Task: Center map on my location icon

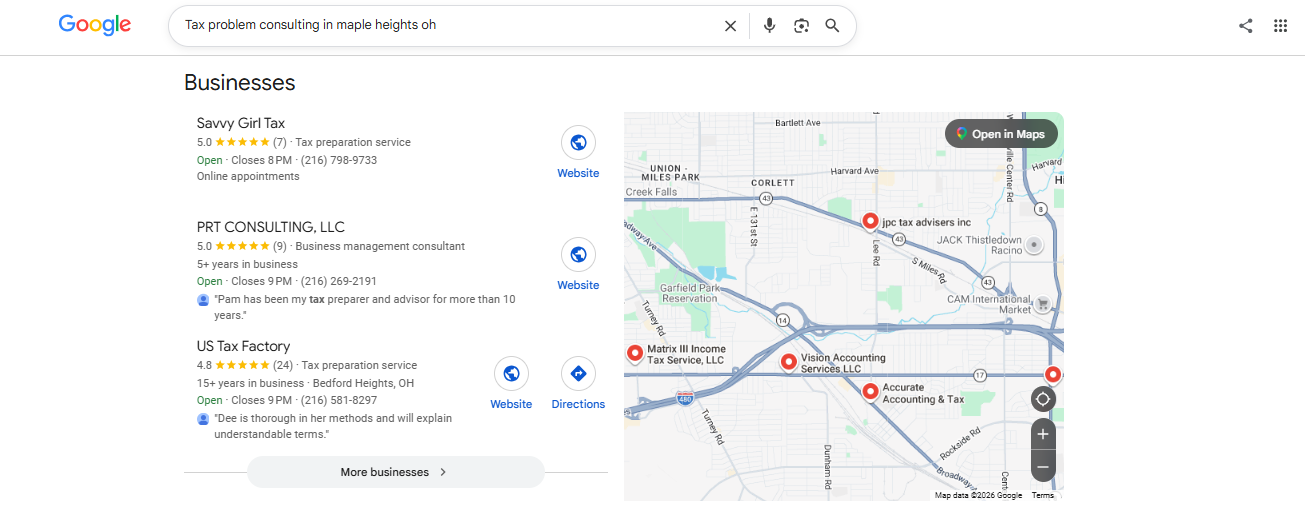Action: (x=1043, y=399)
